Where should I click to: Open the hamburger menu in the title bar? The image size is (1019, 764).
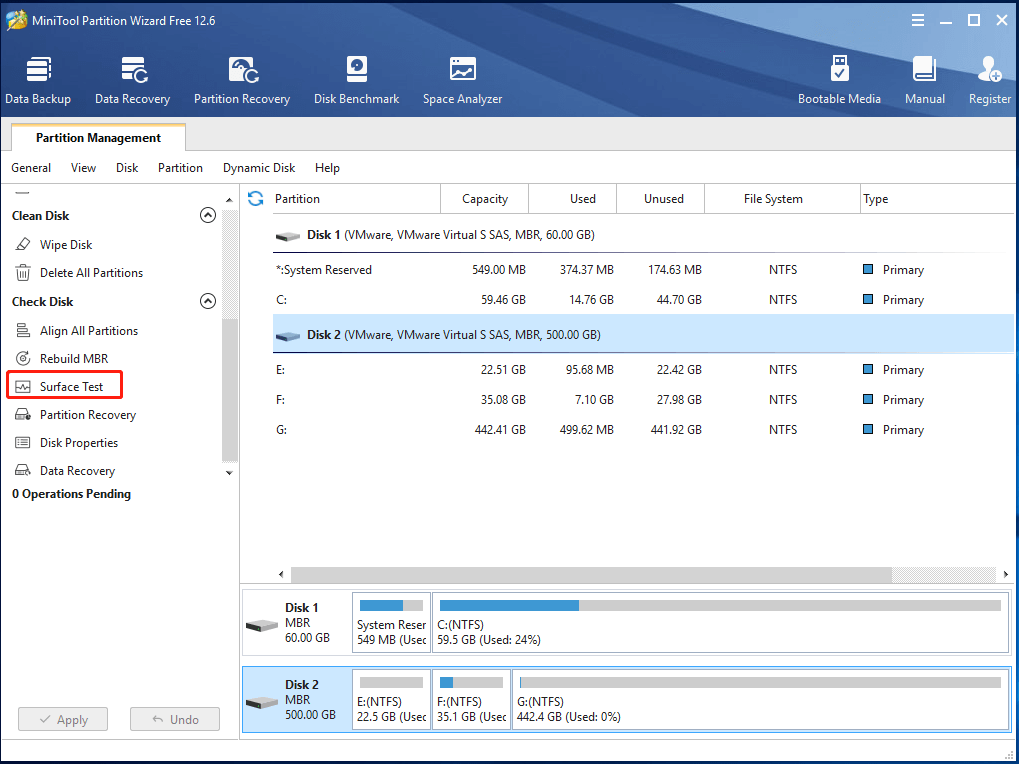click(x=918, y=20)
